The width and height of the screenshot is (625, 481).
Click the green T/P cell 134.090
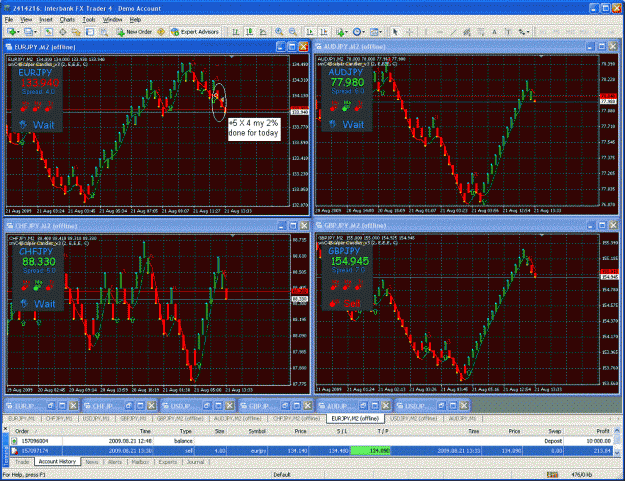click(x=369, y=451)
